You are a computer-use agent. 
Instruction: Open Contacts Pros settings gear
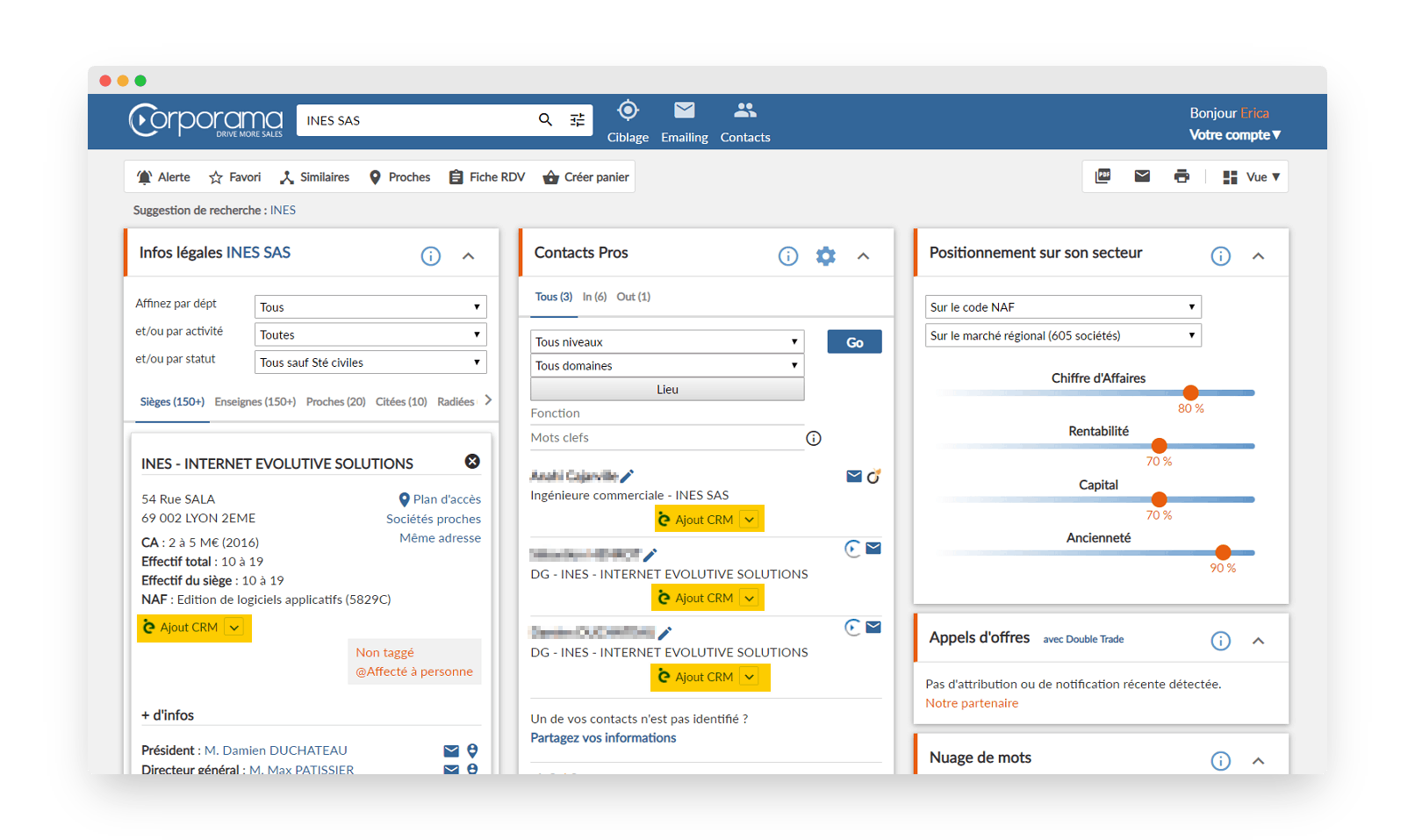826,256
